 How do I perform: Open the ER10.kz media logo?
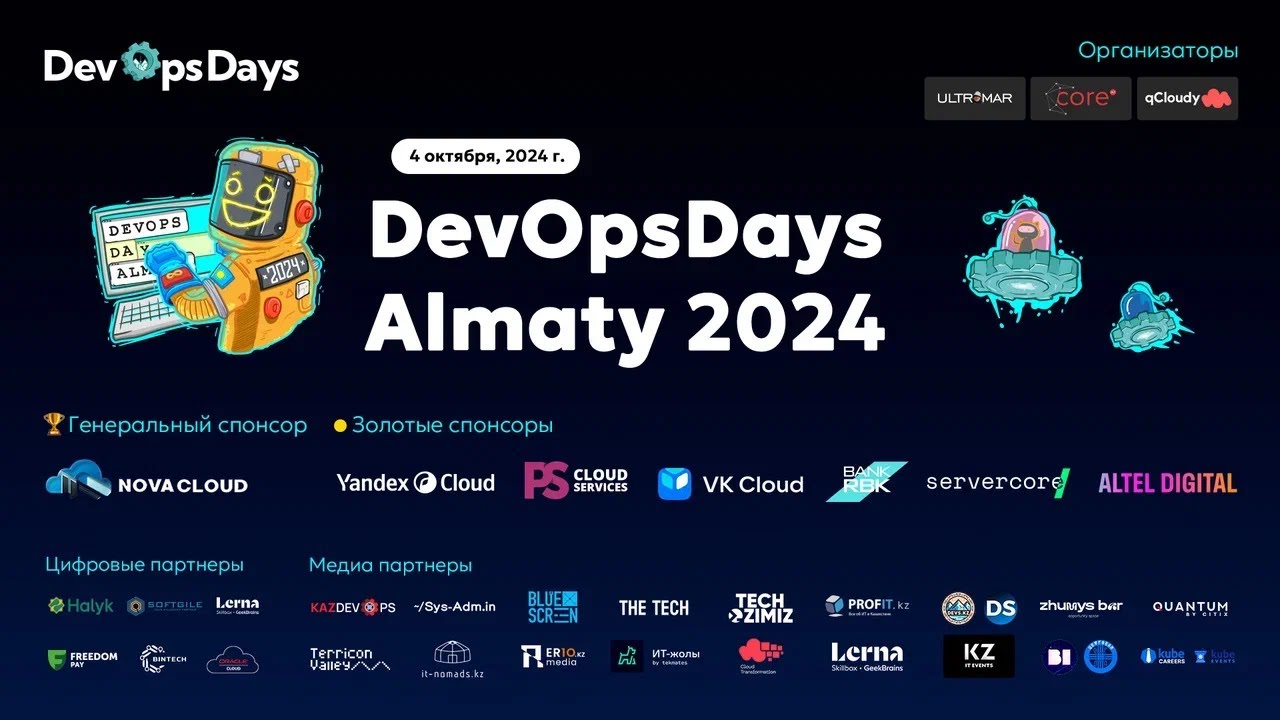[x=553, y=657]
